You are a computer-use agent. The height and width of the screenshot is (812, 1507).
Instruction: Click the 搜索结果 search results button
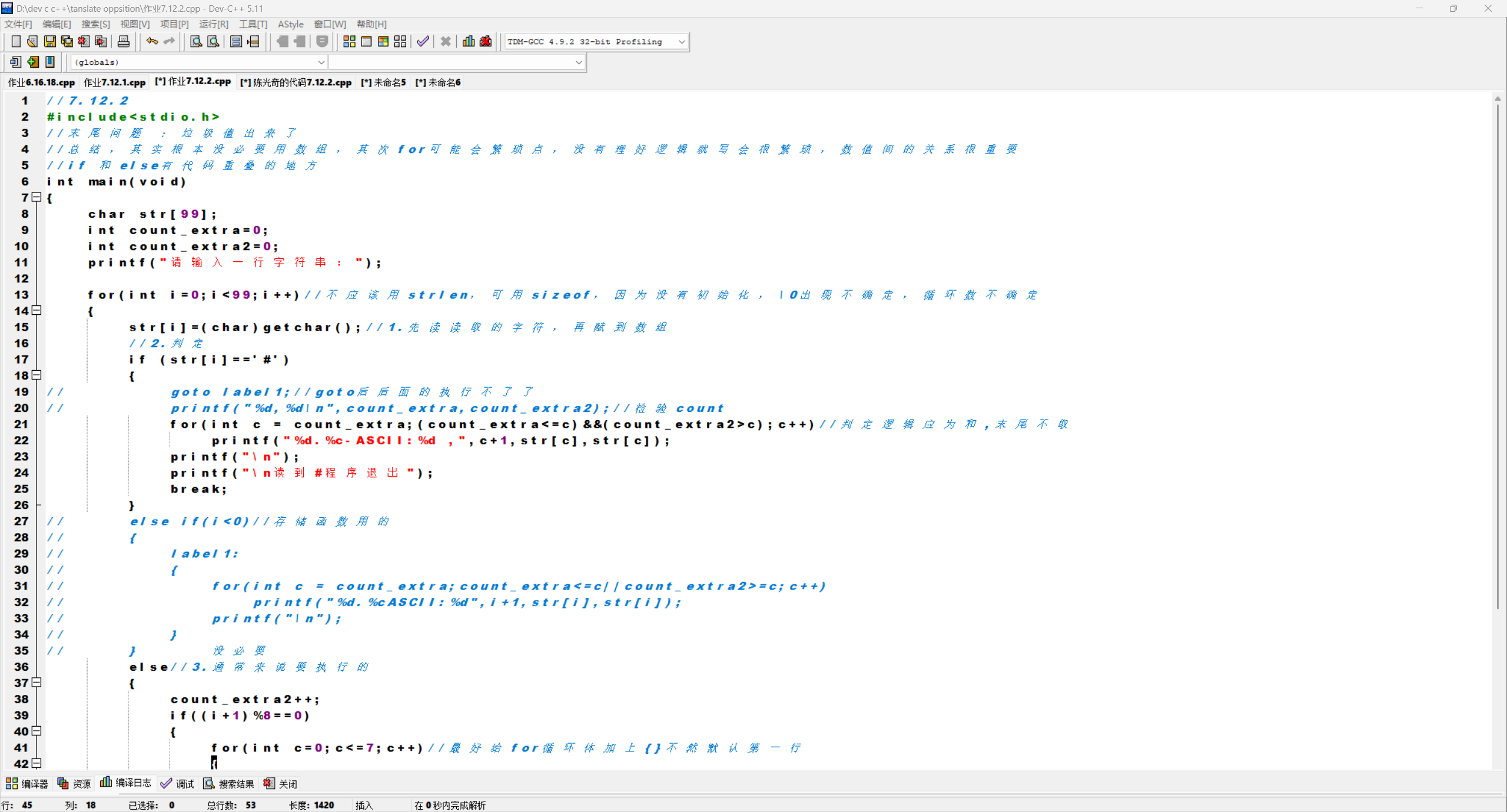[229, 784]
